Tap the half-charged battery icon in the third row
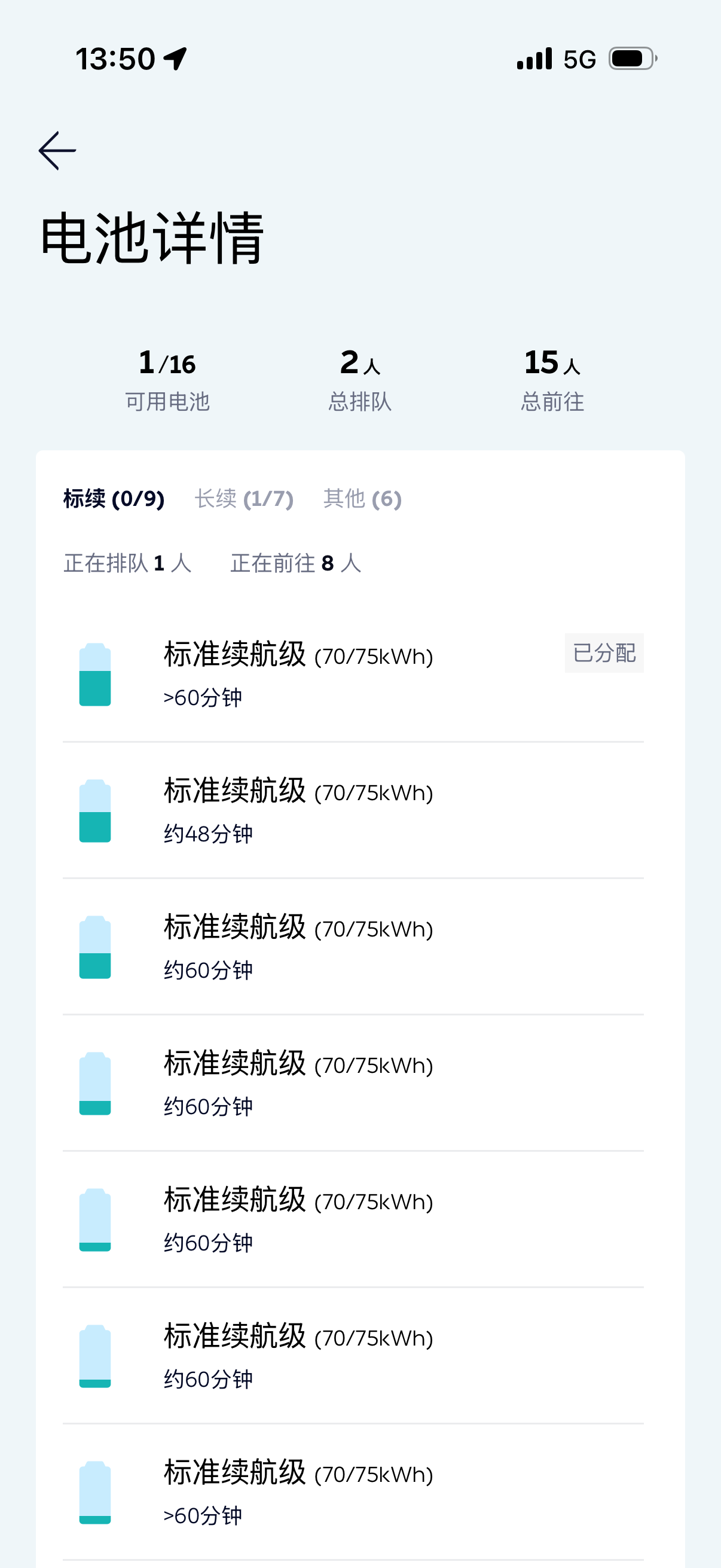This screenshot has height=1568, width=721. [95, 947]
